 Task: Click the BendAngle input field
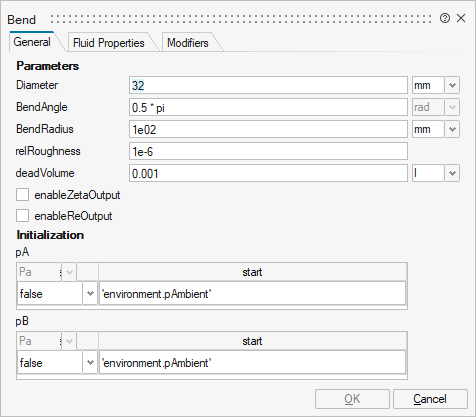(268, 107)
